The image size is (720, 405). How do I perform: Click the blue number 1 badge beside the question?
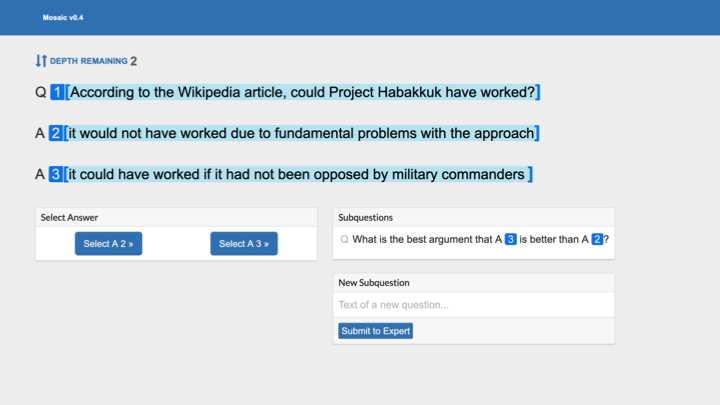point(58,93)
